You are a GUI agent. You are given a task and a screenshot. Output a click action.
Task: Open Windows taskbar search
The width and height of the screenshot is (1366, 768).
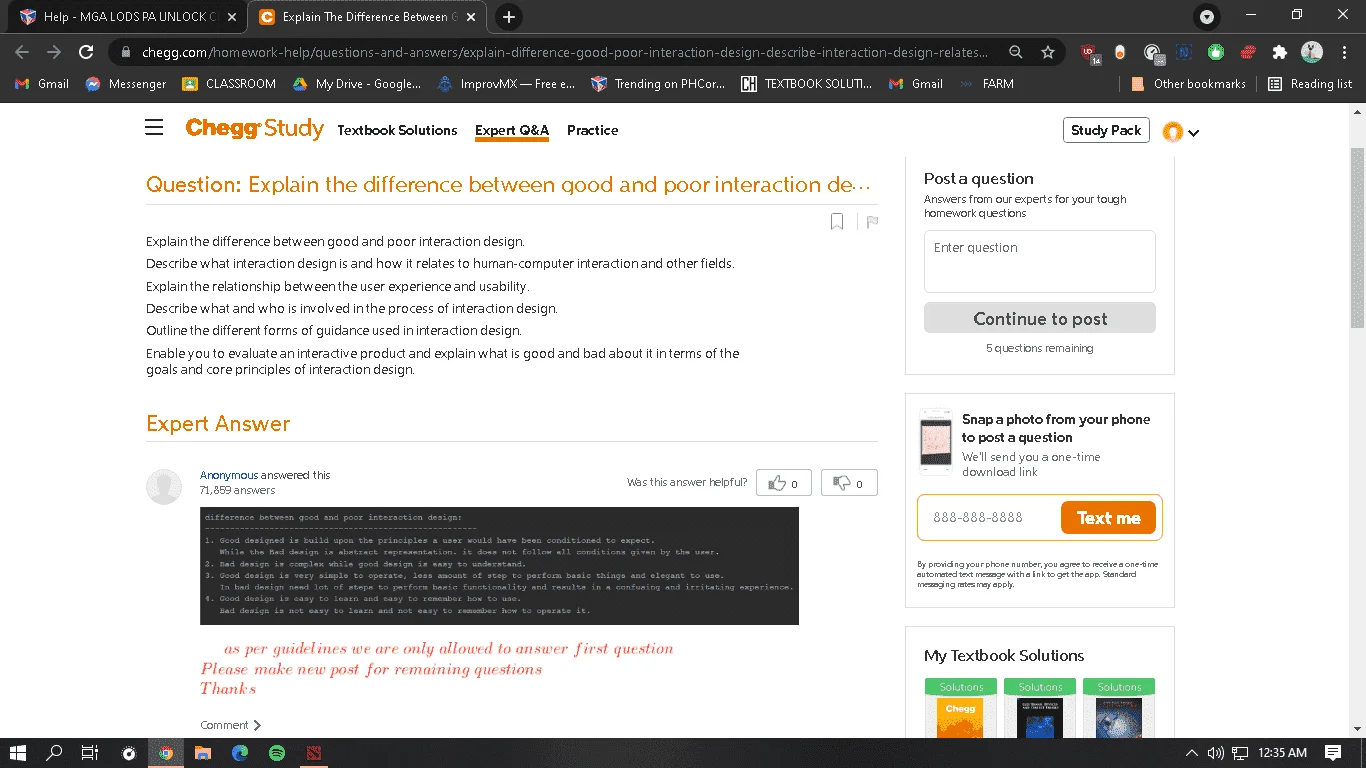[54, 753]
